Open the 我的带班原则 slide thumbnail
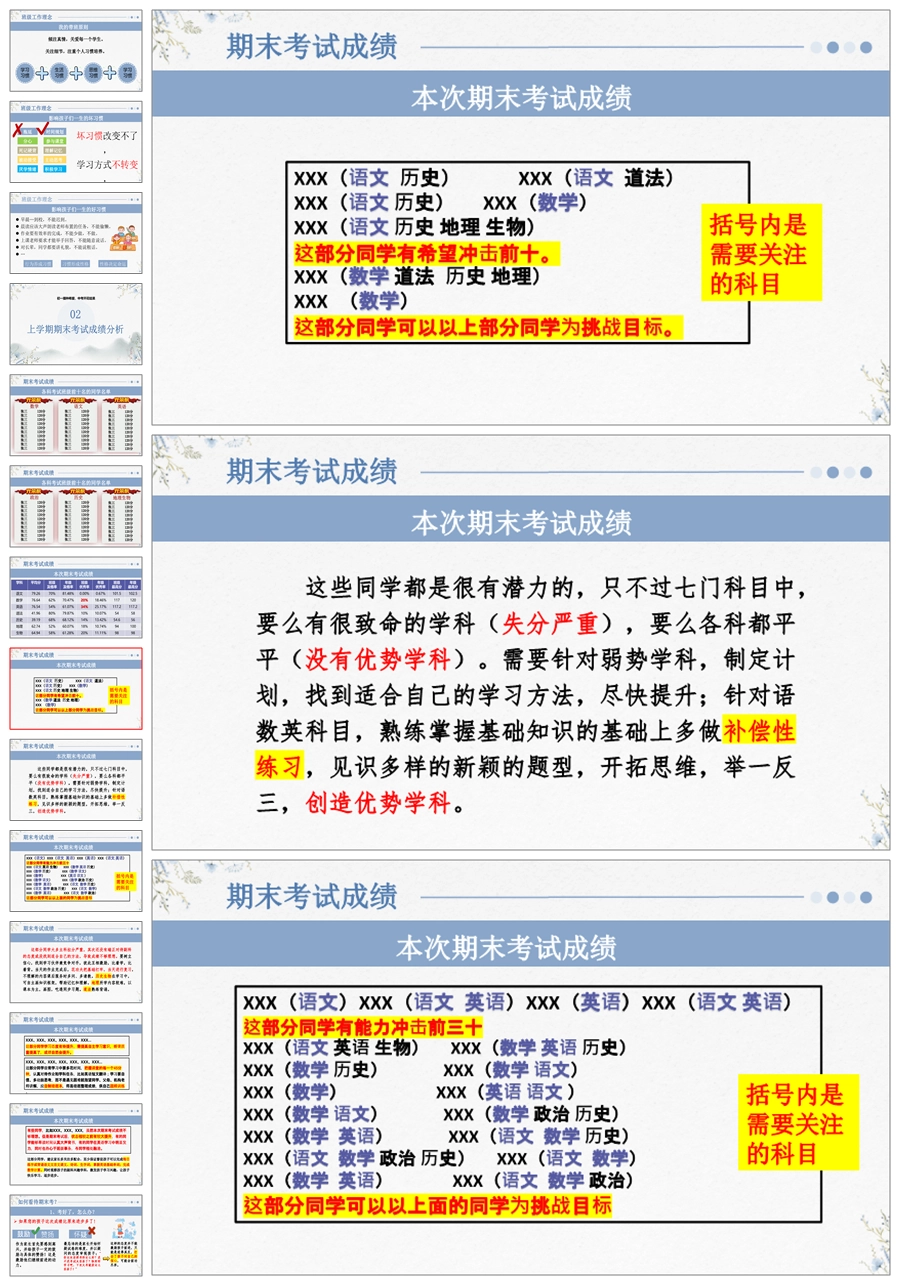The image size is (900, 1286). tap(76, 51)
